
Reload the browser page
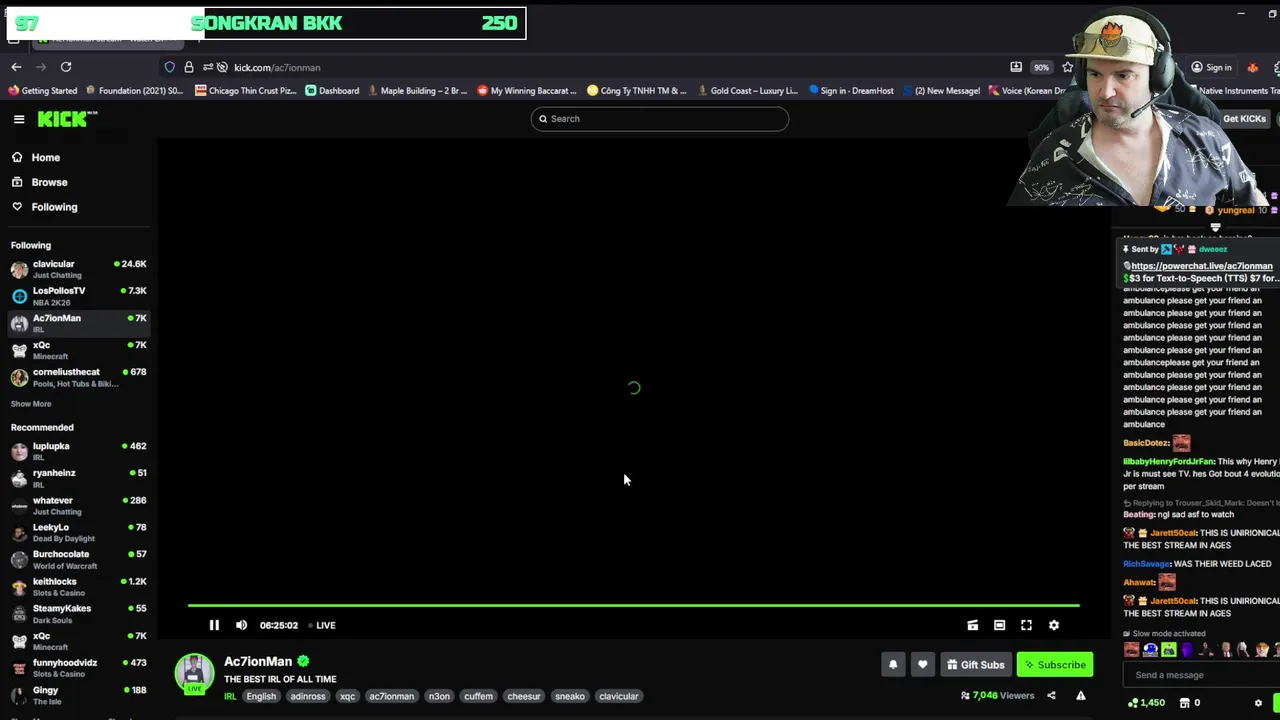[66, 67]
